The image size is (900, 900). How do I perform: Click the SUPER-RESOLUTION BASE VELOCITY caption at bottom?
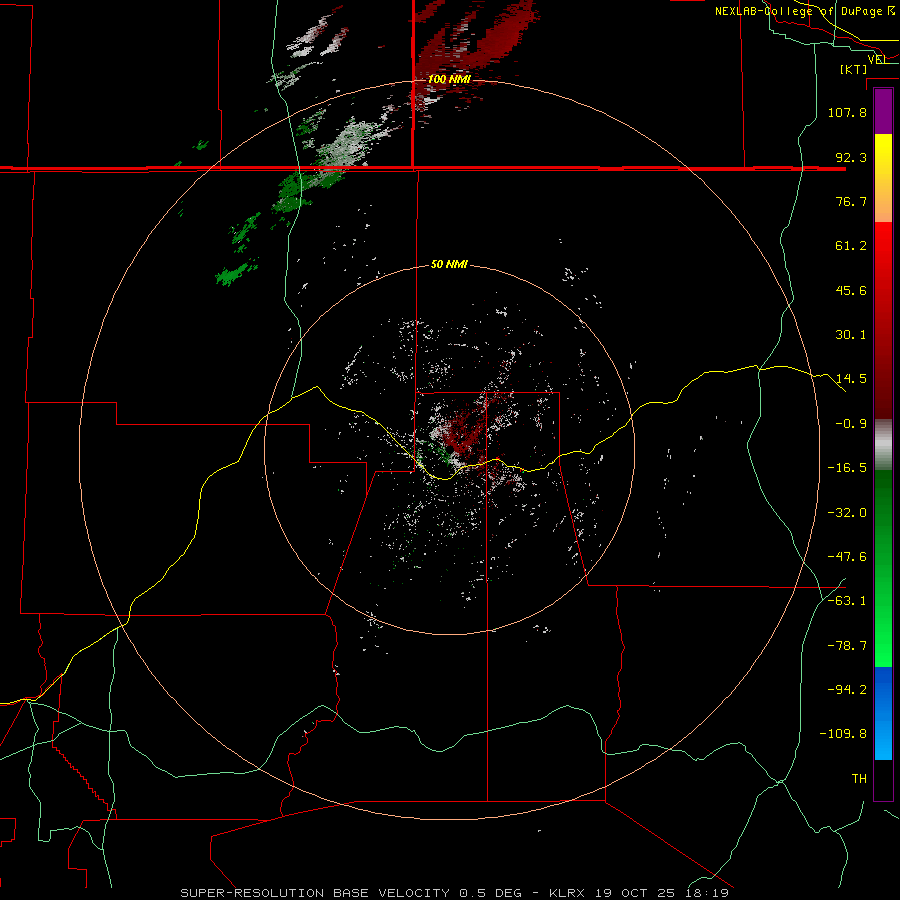315,893
